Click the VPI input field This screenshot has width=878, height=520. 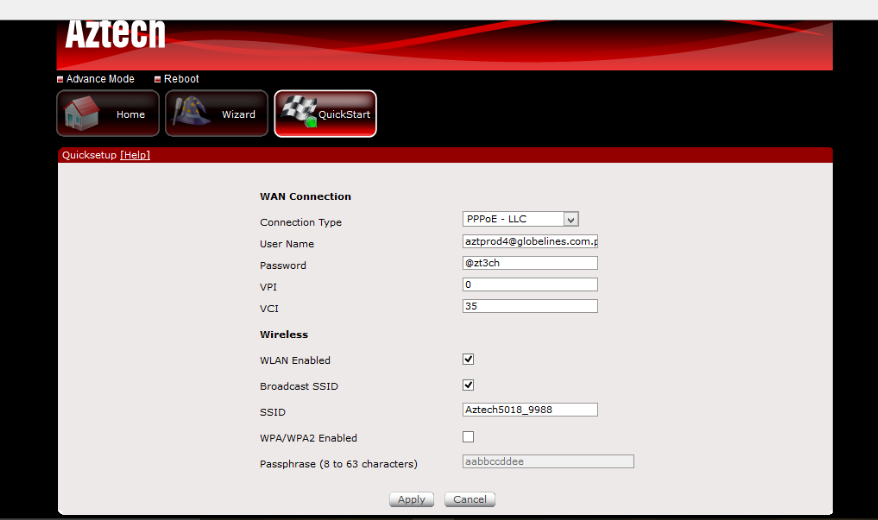tap(530, 284)
